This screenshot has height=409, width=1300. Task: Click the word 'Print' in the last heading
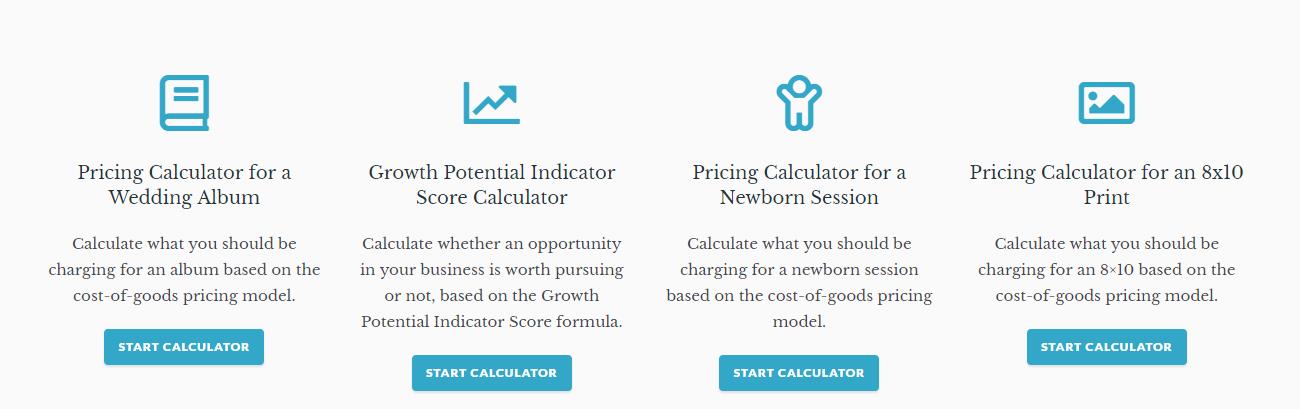pyautogui.click(x=1107, y=198)
